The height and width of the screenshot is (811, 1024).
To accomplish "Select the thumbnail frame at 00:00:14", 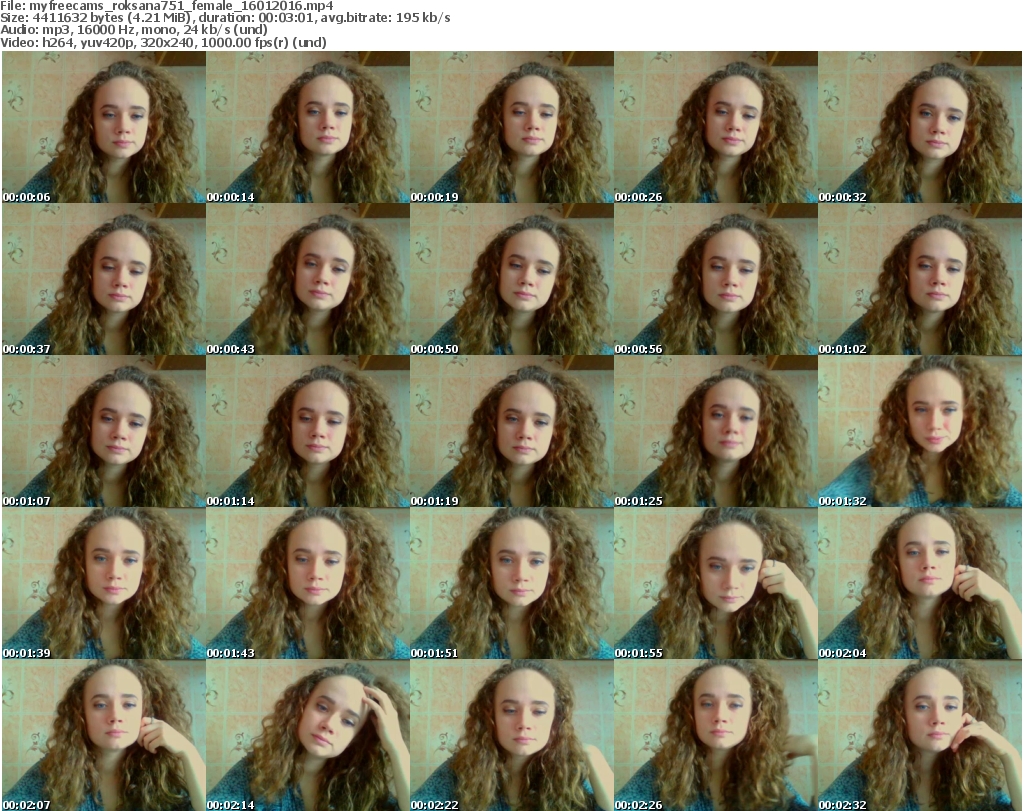I will [x=308, y=127].
